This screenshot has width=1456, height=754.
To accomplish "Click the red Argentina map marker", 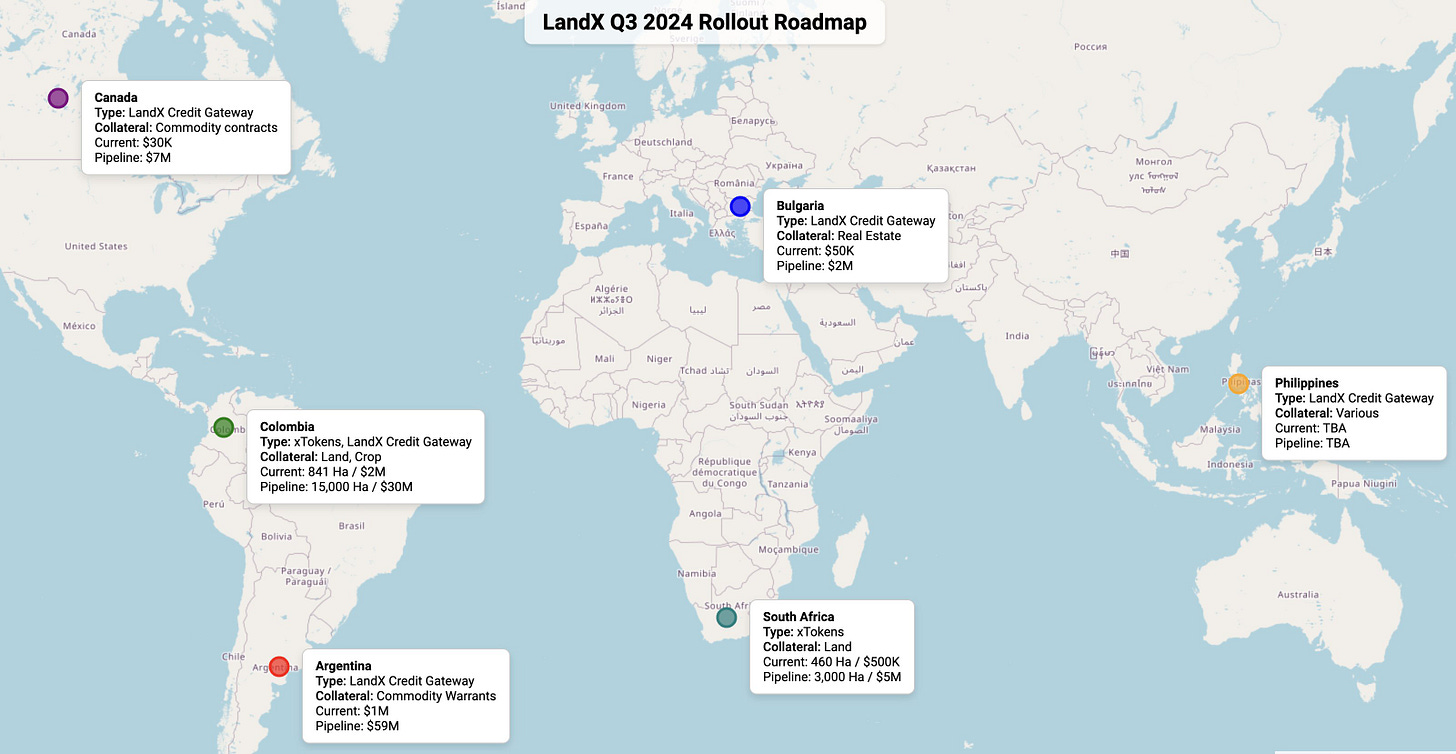I will 279,667.
